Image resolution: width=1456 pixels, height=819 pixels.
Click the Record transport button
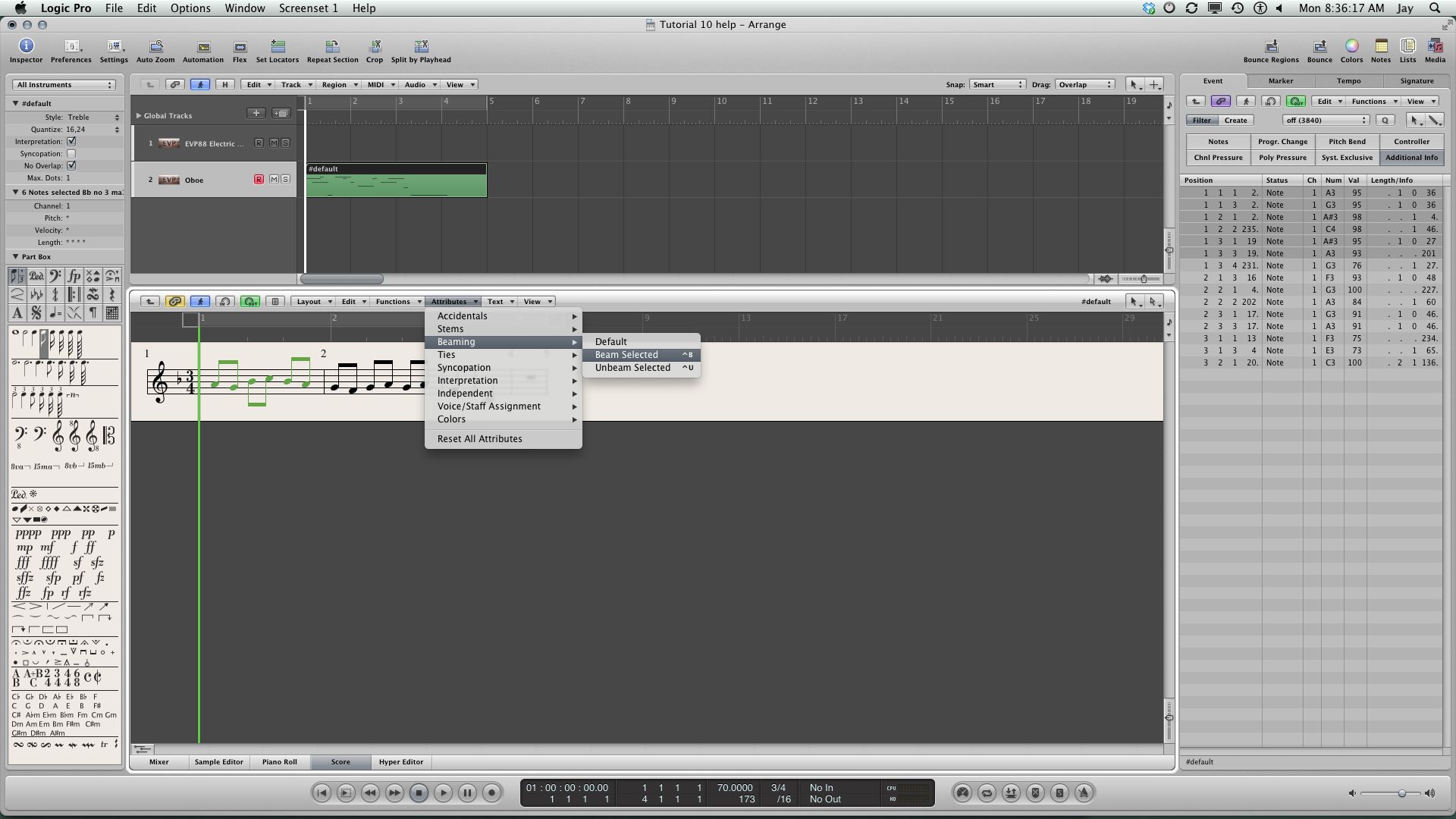491,792
